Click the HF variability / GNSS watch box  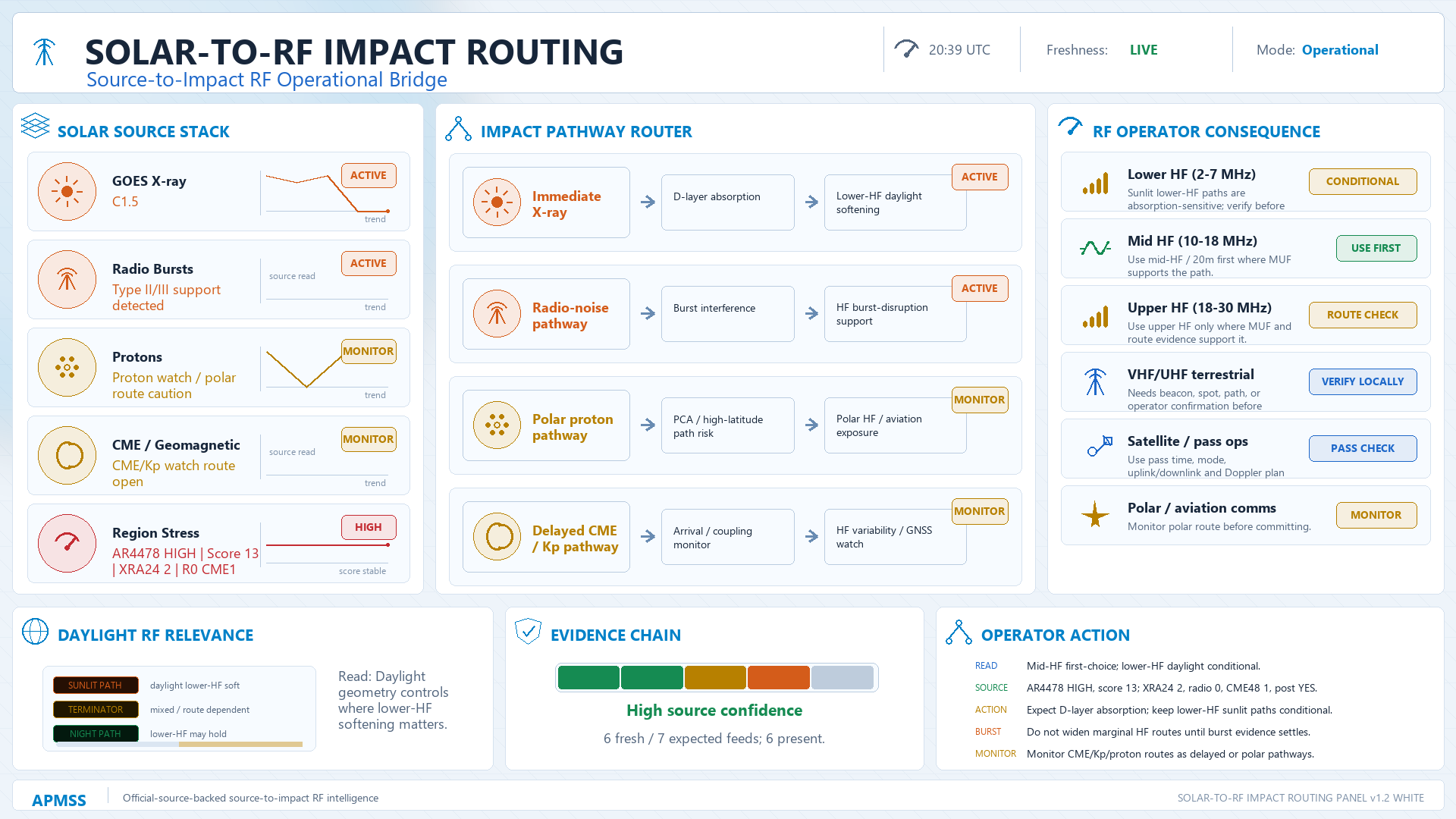tap(896, 537)
